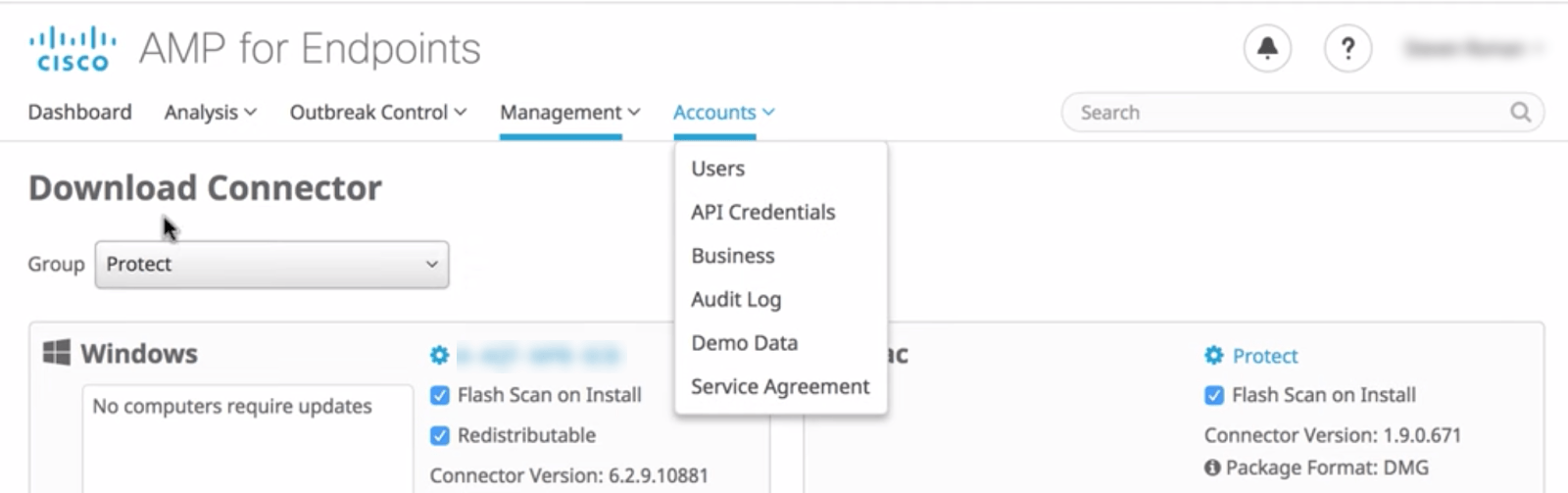
Task: Toggle Mac Flash Scan on Install checkbox
Action: tap(1214, 396)
